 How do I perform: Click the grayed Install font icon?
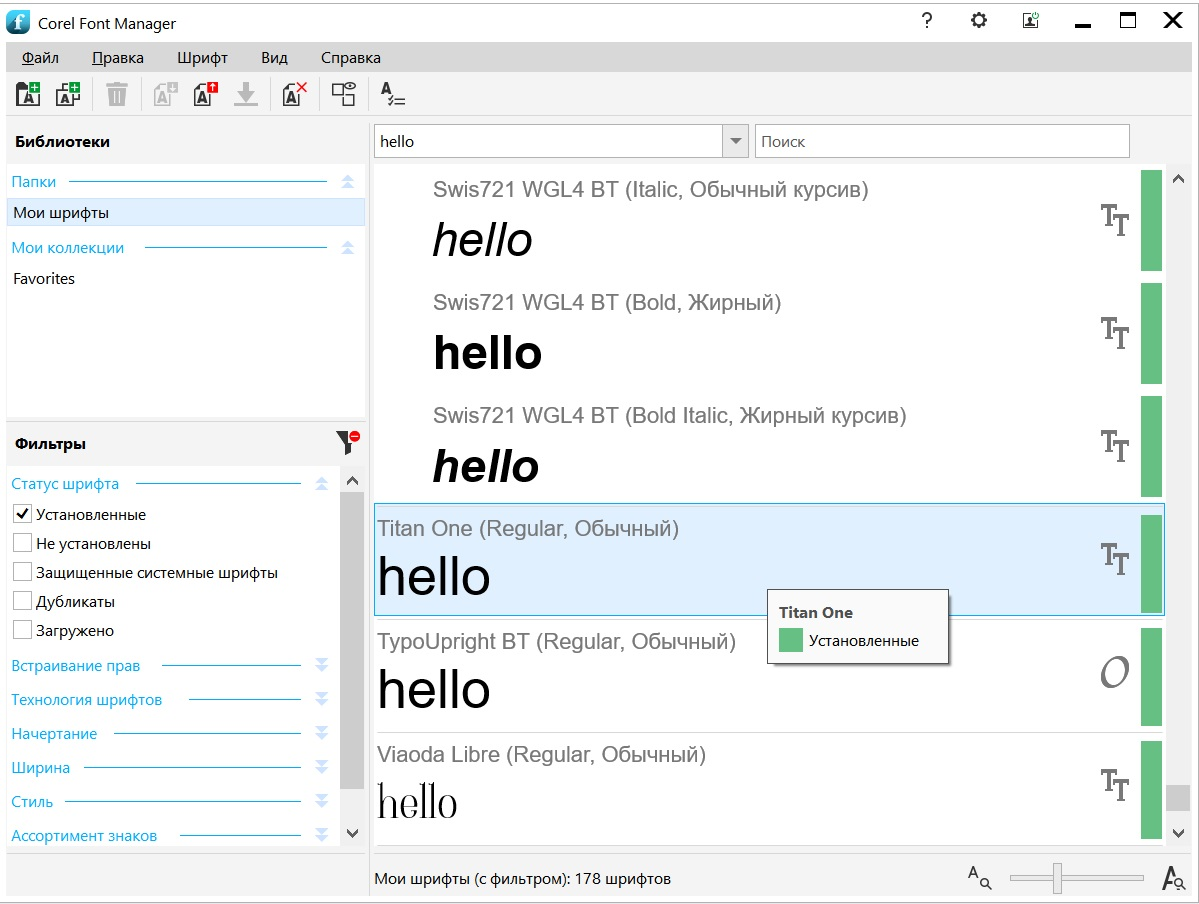tap(165, 94)
